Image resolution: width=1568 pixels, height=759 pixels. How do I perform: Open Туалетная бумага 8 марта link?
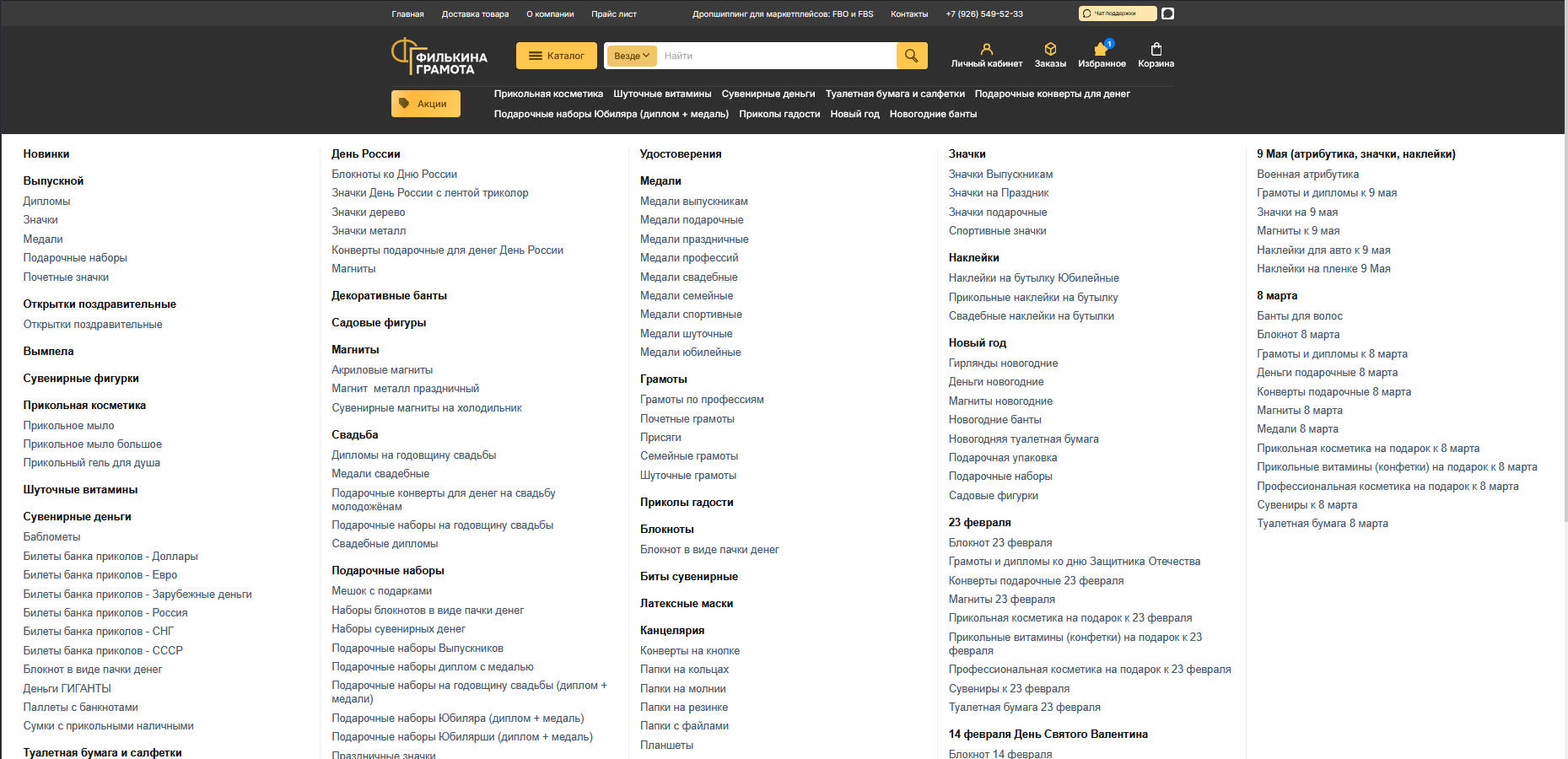coord(1322,524)
